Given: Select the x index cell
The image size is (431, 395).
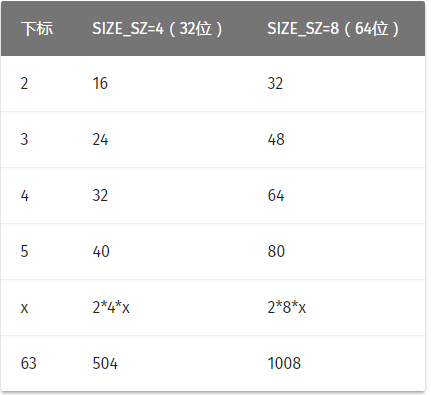Looking at the screenshot, I should pyautogui.click(x=24, y=308).
